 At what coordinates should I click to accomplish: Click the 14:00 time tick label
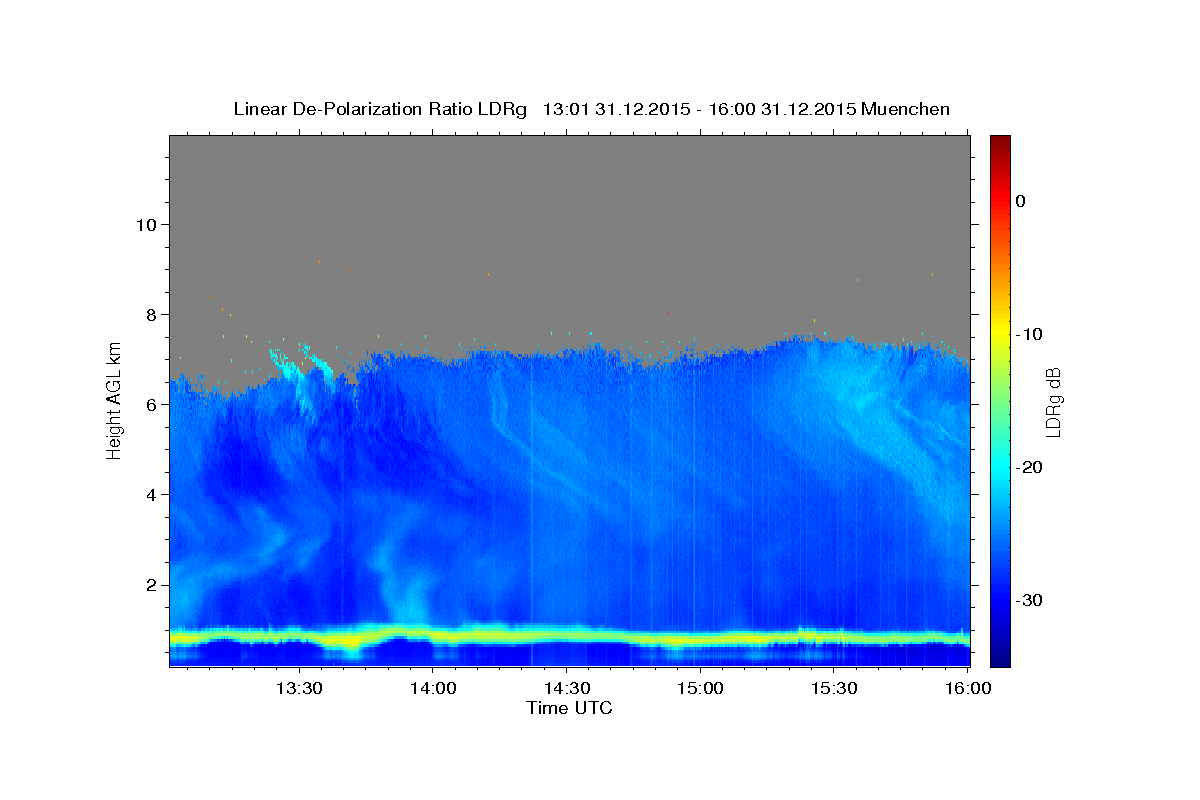click(432, 689)
